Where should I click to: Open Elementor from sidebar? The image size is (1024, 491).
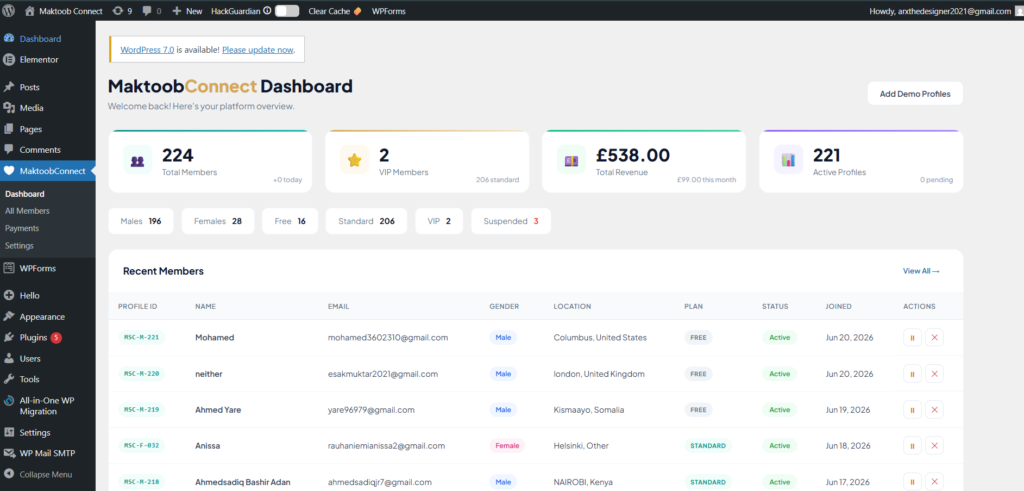coord(48,59)
